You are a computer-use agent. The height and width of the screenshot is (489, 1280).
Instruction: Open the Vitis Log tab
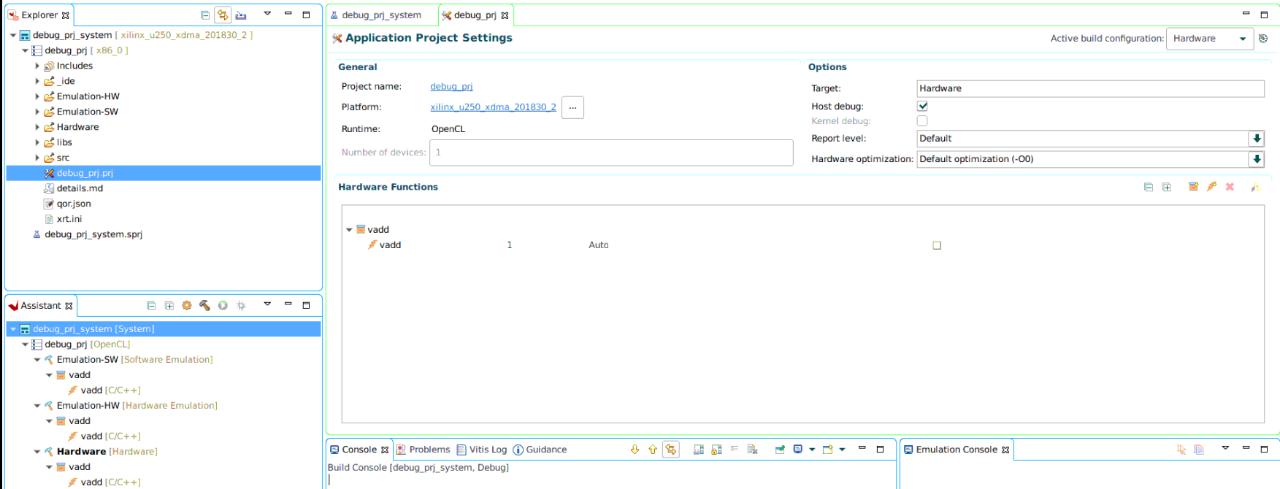click(481, 450)
